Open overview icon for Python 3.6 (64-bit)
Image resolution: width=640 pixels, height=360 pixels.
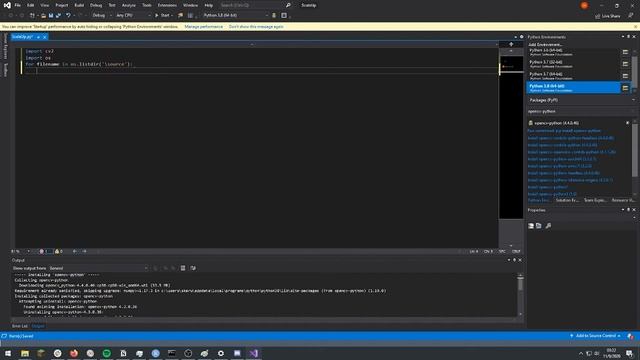tap(625, 52)
